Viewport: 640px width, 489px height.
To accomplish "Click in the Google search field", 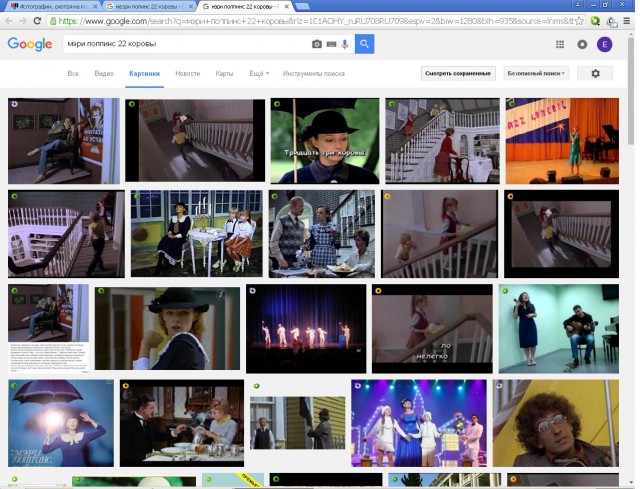I will coord(186,44).
